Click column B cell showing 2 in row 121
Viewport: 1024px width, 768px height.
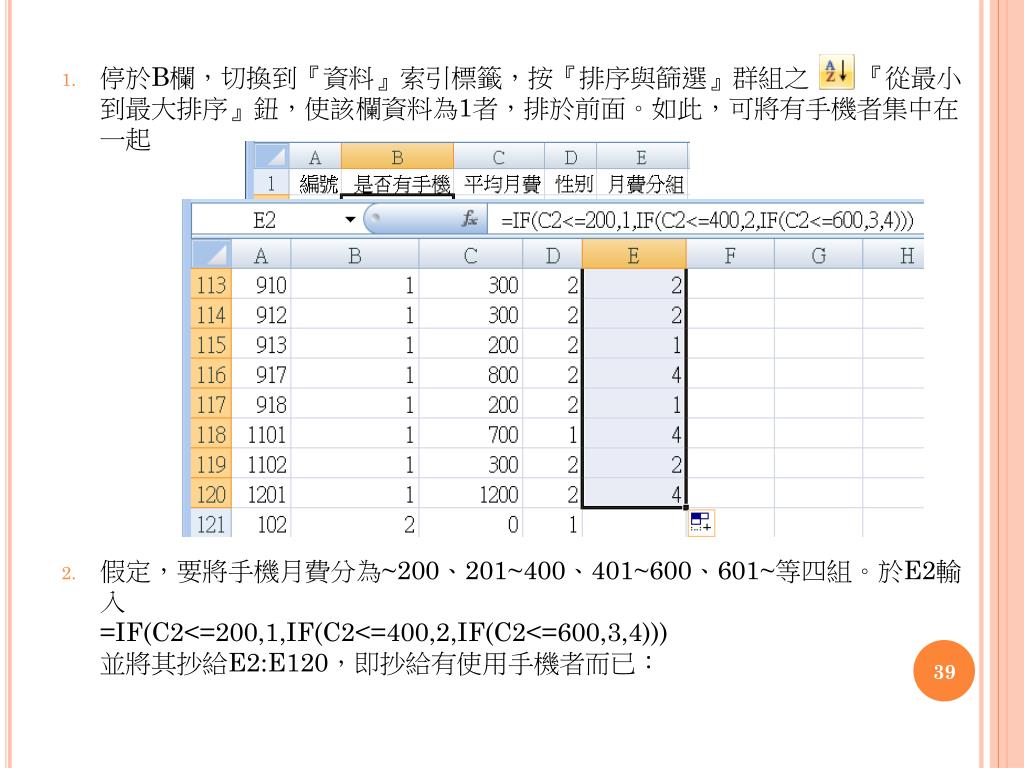tap(355, 524)
